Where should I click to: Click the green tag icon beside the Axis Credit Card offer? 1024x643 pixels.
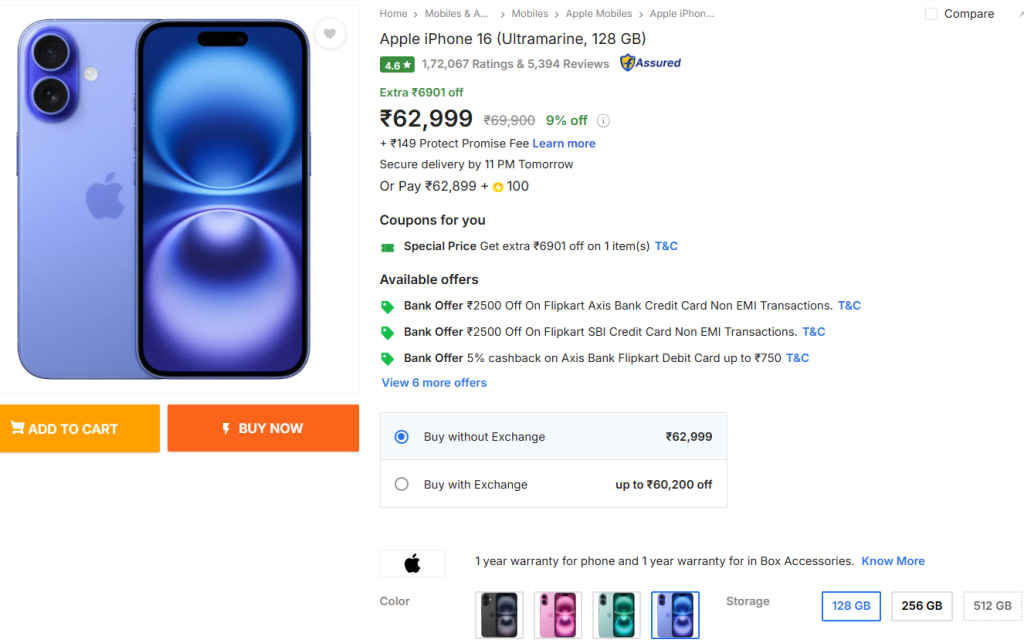click(387, 307)
